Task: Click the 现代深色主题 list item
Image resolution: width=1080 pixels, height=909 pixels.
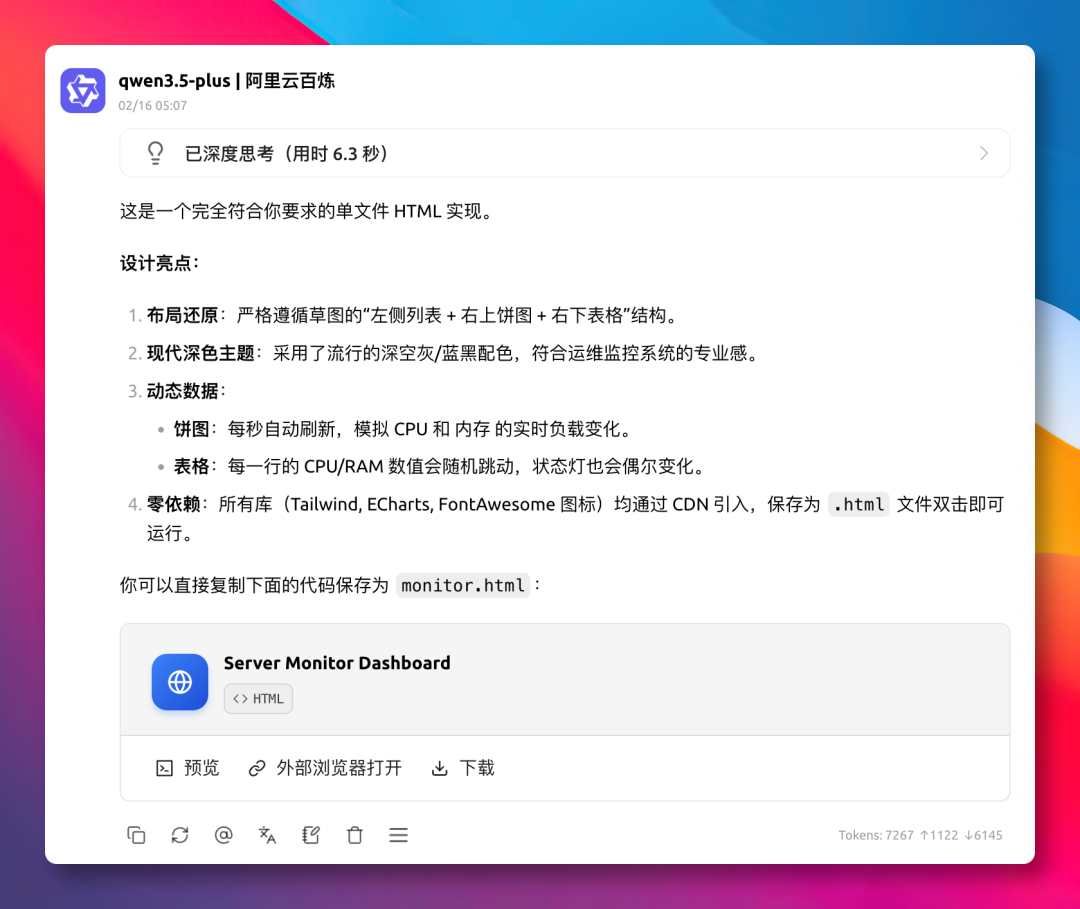Action: coord(445,353)
